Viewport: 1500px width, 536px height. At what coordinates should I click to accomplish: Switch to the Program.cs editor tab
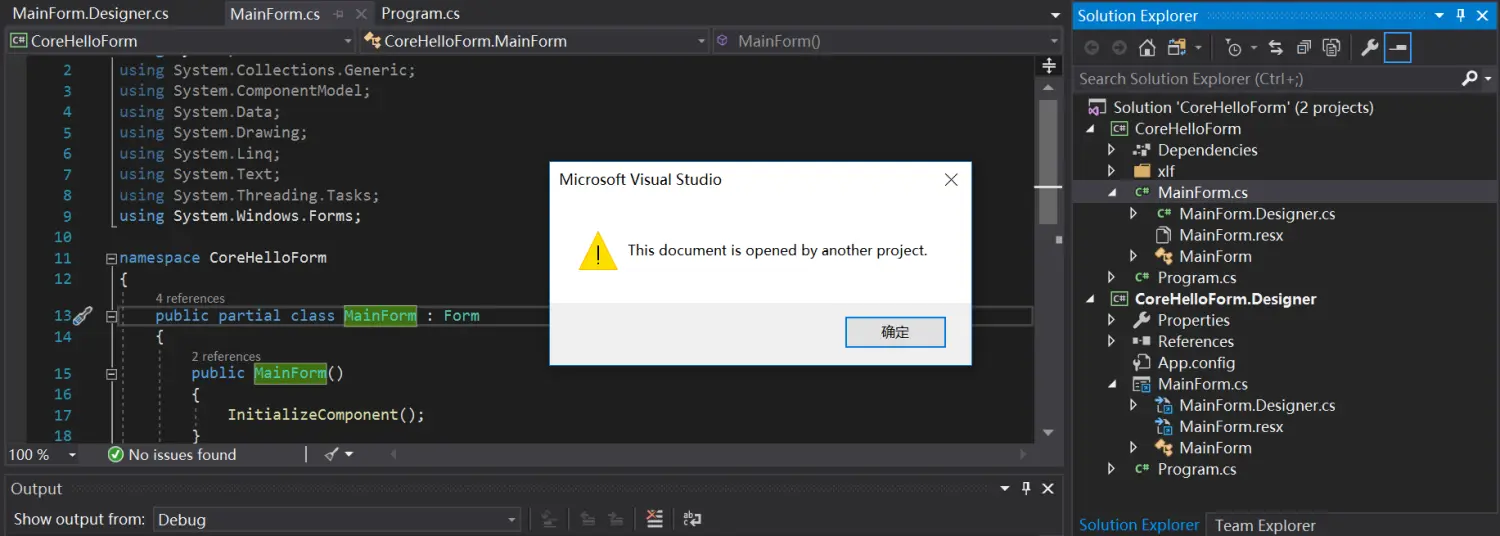point(420,14)
